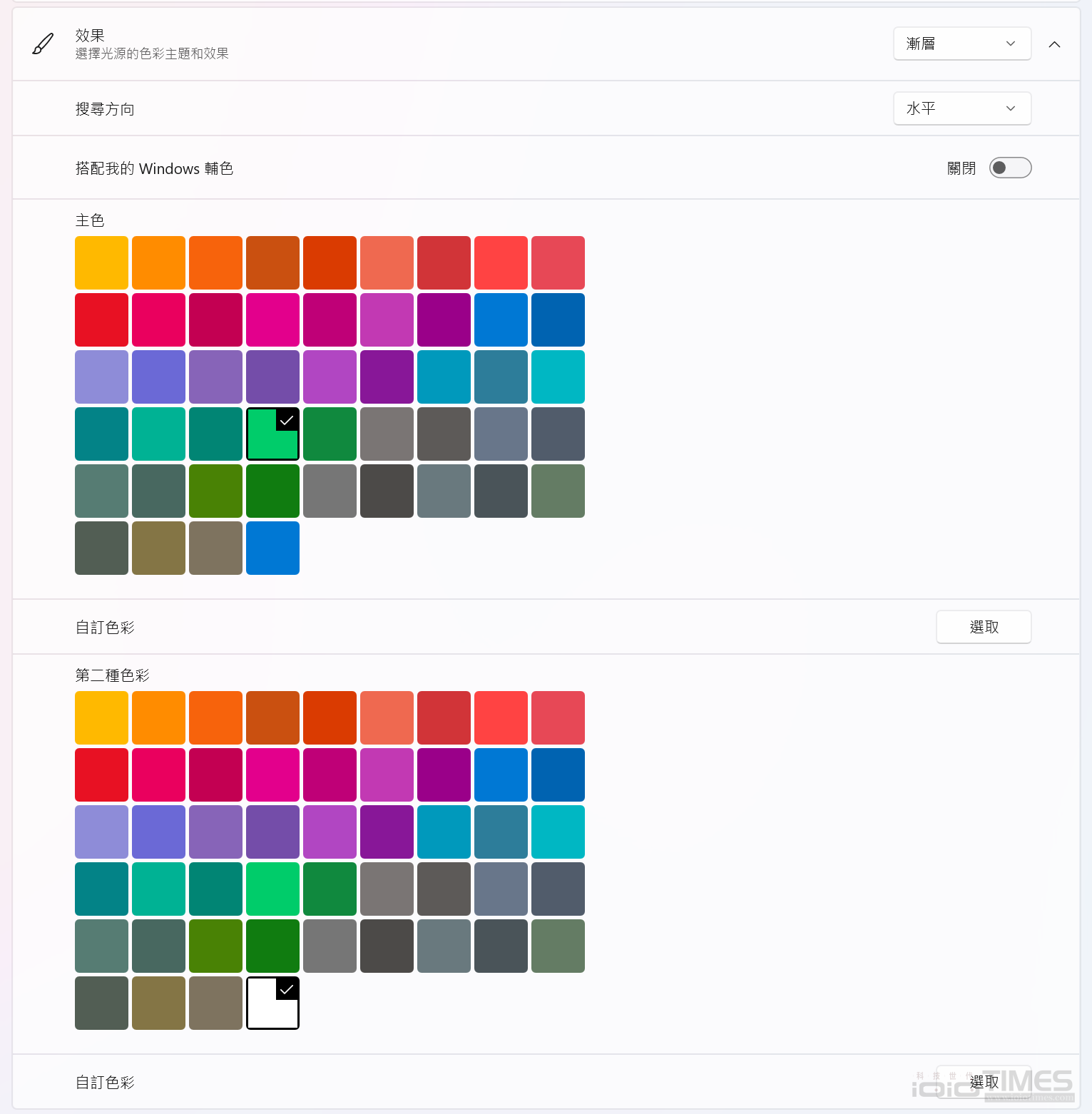Select the yellow swatch in 第二種色彩
Image resolution: width=1092 pixels, height=1114 pixels.
click(101, 717)
